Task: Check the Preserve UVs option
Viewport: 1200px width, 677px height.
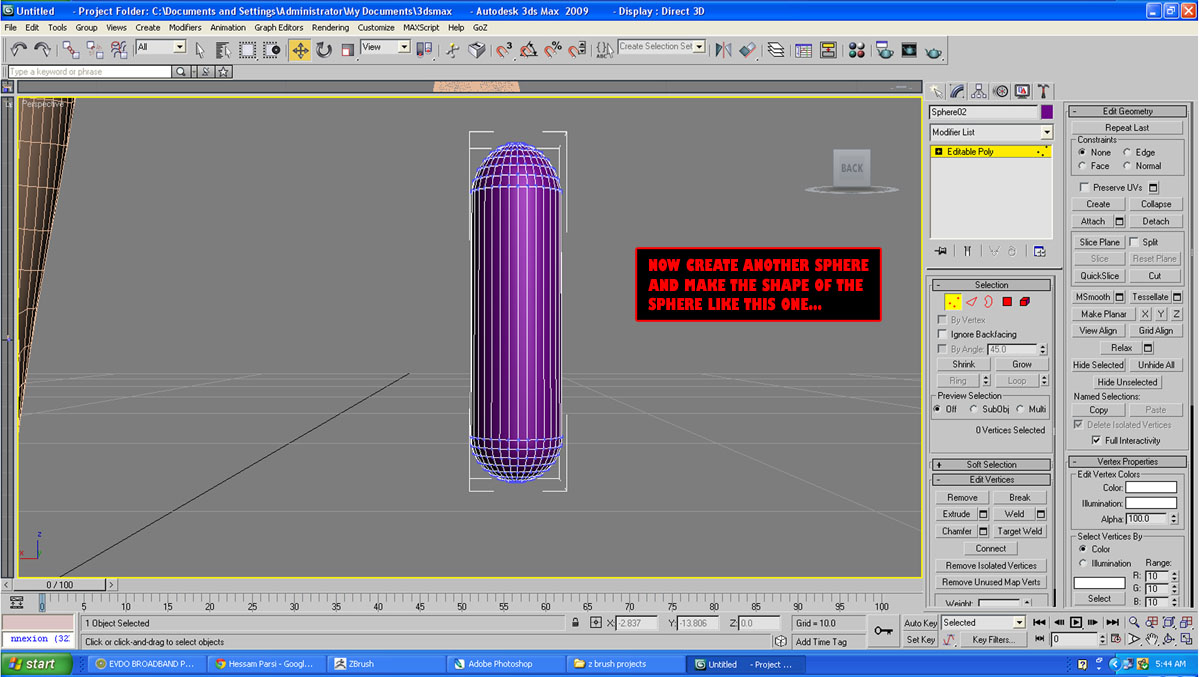Action: point(1085,187)
